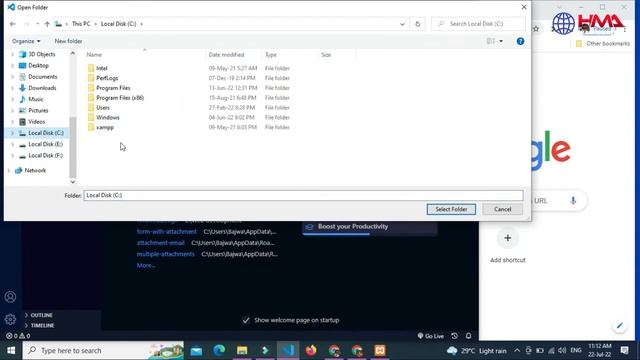Open VS Code notifications bell
Image resolution: width=640 pixels, height=360 pixels.
469,336
